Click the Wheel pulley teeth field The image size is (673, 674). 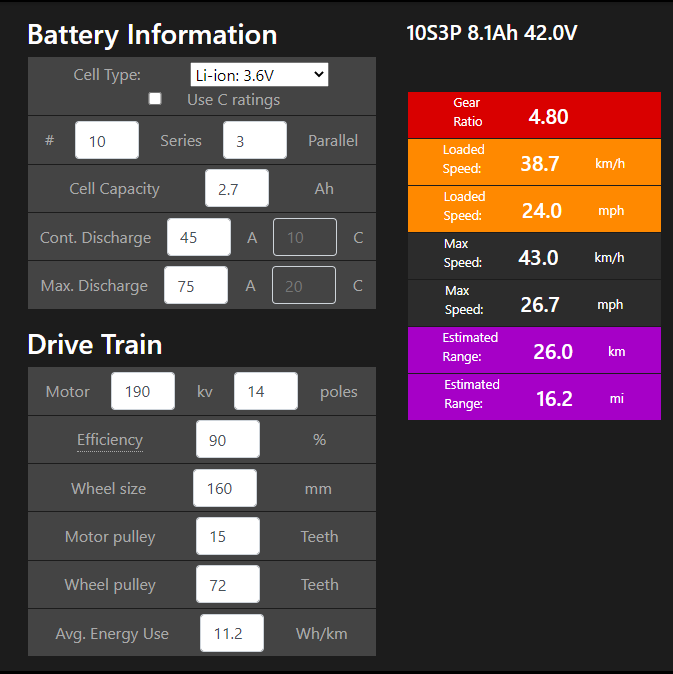coord(228,585)
